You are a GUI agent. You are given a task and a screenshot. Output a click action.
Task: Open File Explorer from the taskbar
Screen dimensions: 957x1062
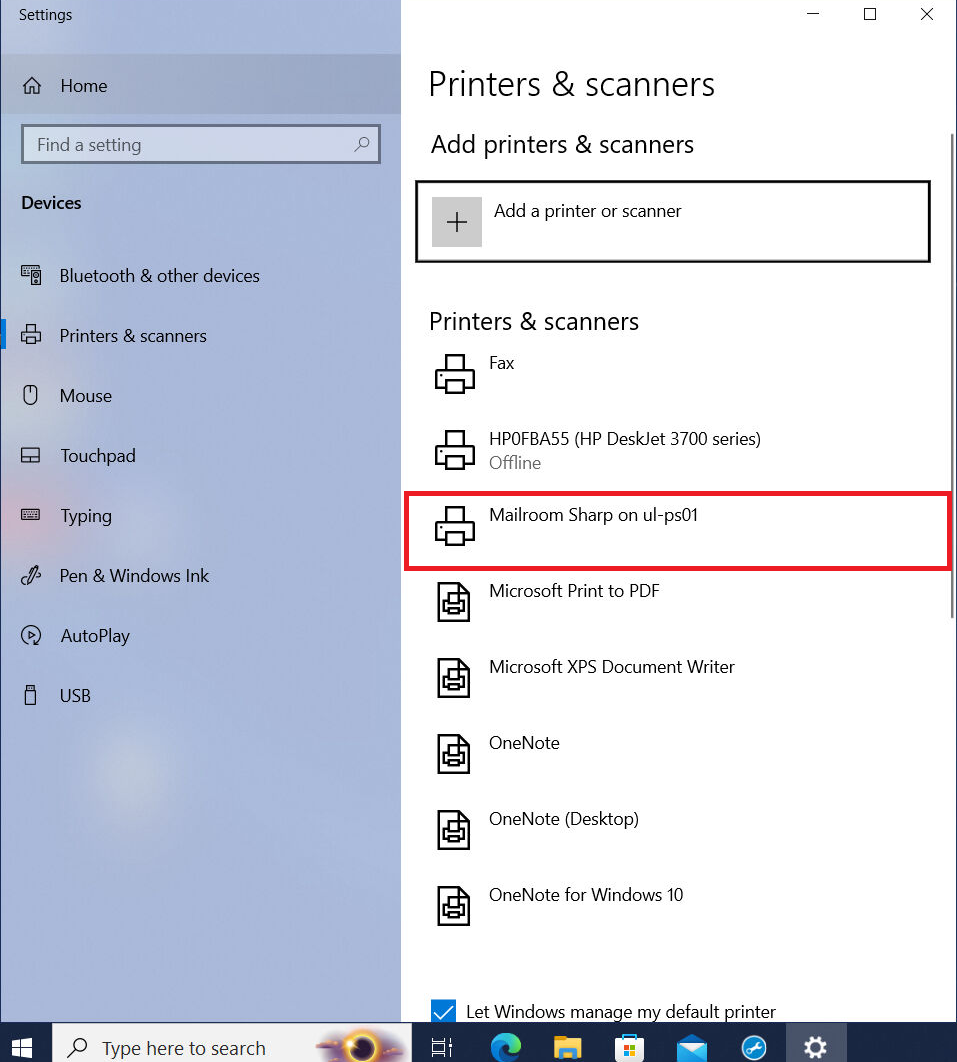[568, 1048]
